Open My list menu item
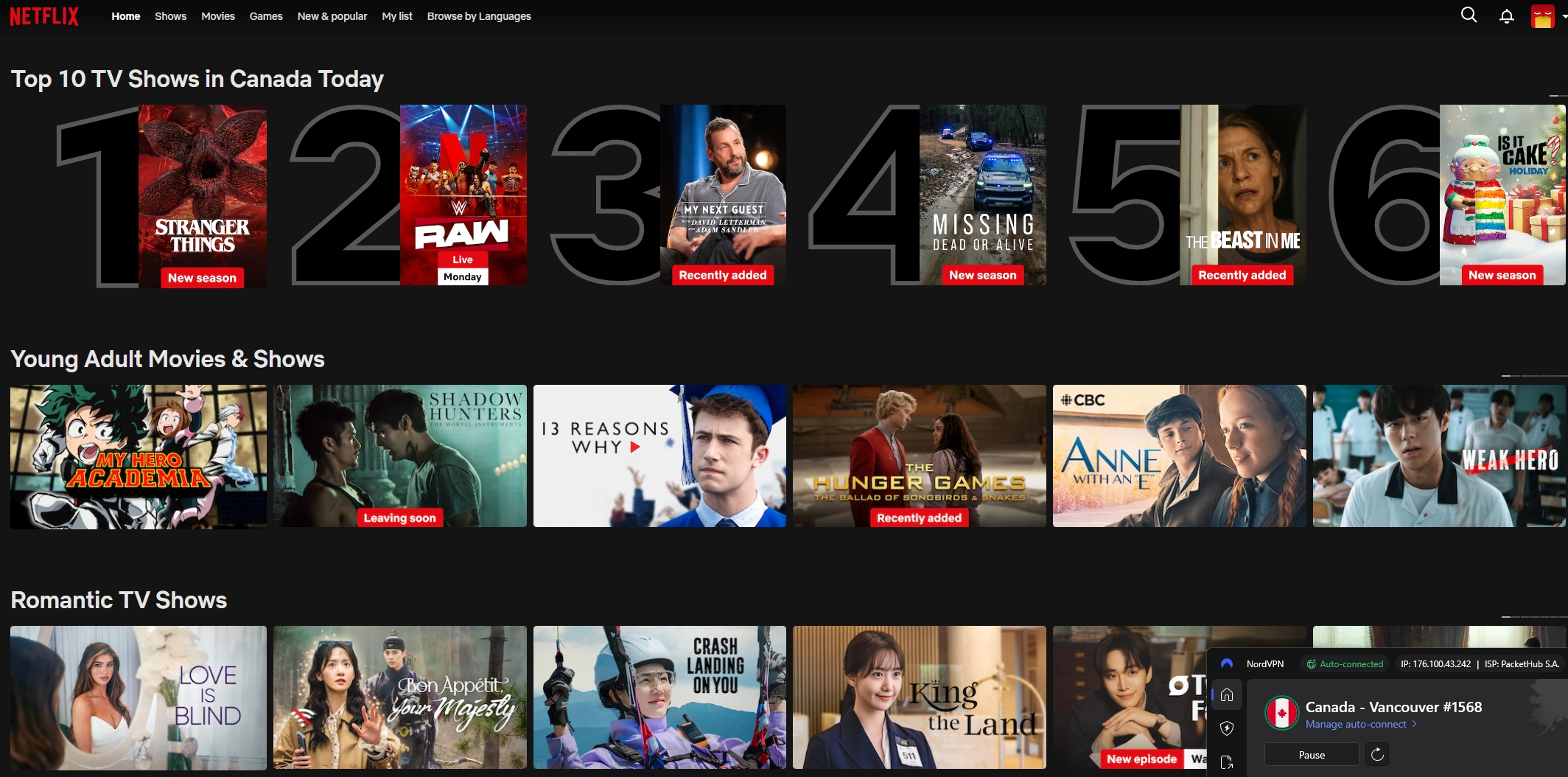This screenshot has height=777, width=1568. tap(397, 16)
